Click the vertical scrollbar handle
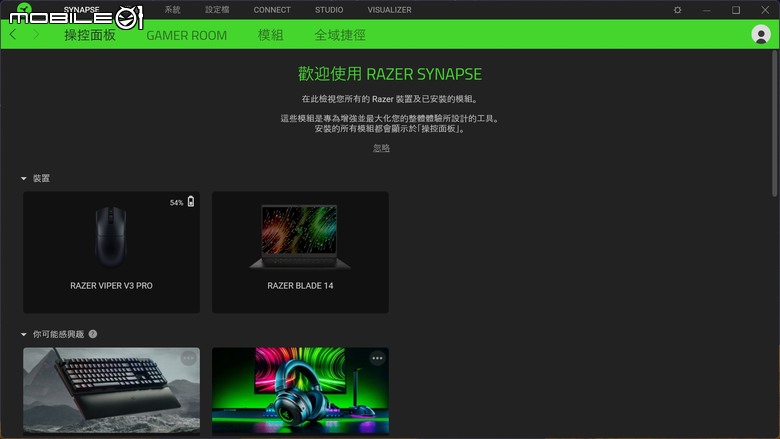Screen dimensions: 780x439 pyautogui.click(x=775, y=123)
